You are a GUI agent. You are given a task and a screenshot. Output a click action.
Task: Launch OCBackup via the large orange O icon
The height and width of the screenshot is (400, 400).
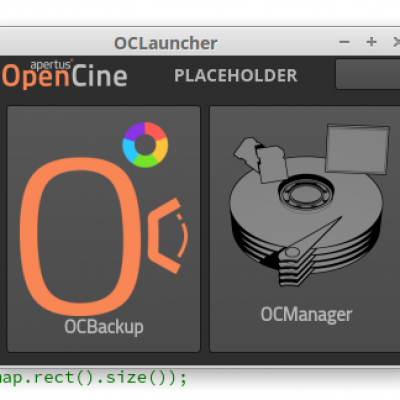tap(80, 237)
